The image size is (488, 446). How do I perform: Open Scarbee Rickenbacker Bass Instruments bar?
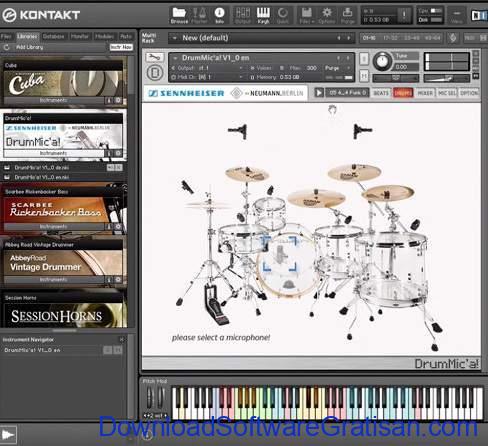pyautogui.click(x=54, y=227)
